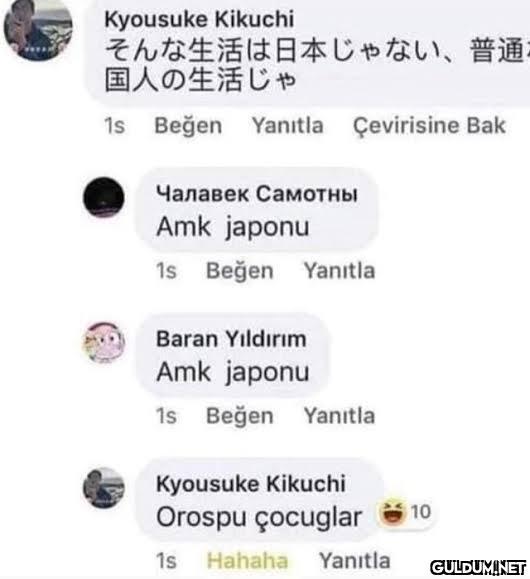Click Kyousuke Kikuchi's small reply avatar
The image size is (530, 579).
(x=104, y=488)
